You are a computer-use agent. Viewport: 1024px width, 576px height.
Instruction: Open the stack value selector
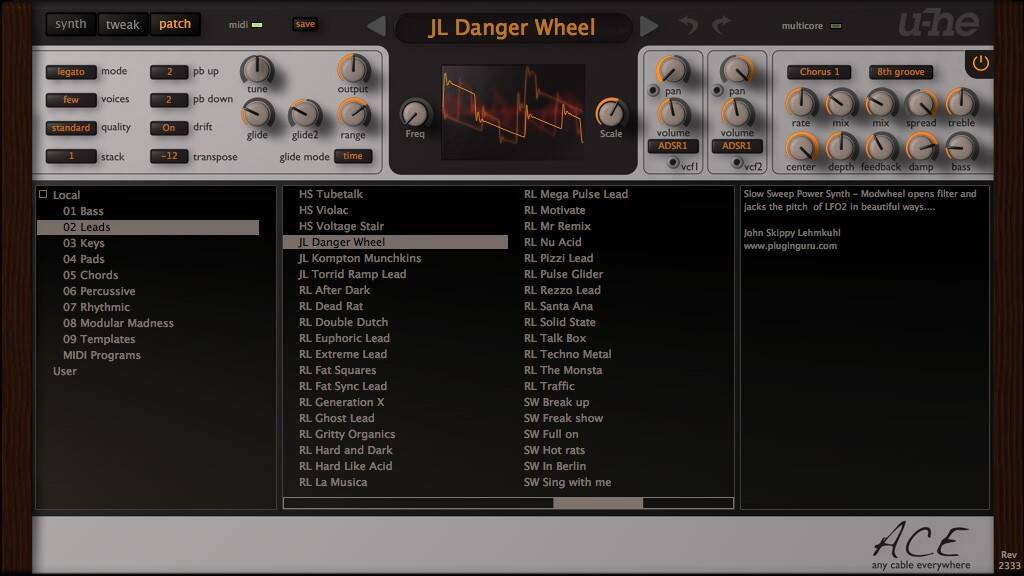(71, 156)
